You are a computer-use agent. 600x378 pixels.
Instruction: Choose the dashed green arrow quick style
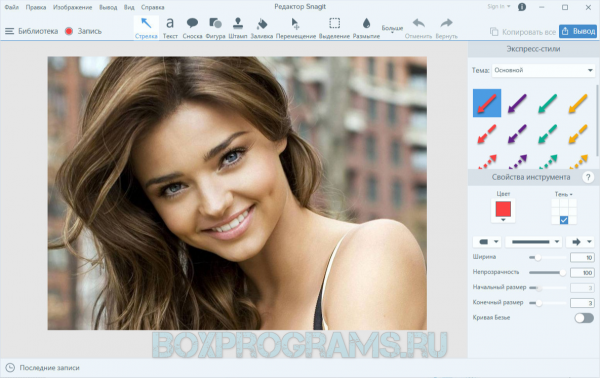point(548,134)
